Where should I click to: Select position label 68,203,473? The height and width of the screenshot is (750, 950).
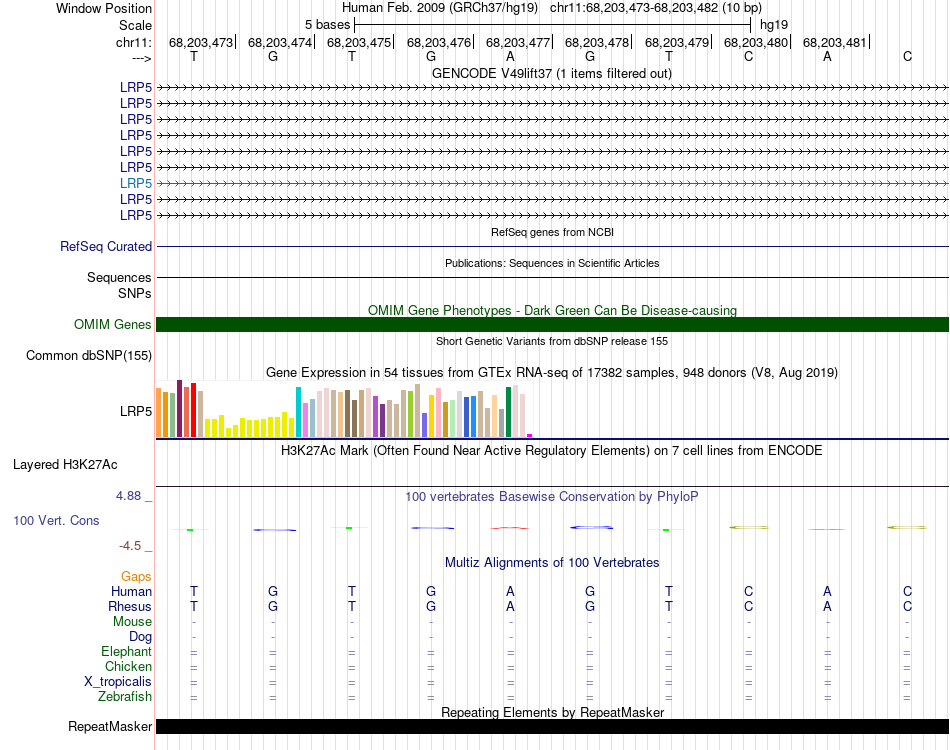click(201, 42)
